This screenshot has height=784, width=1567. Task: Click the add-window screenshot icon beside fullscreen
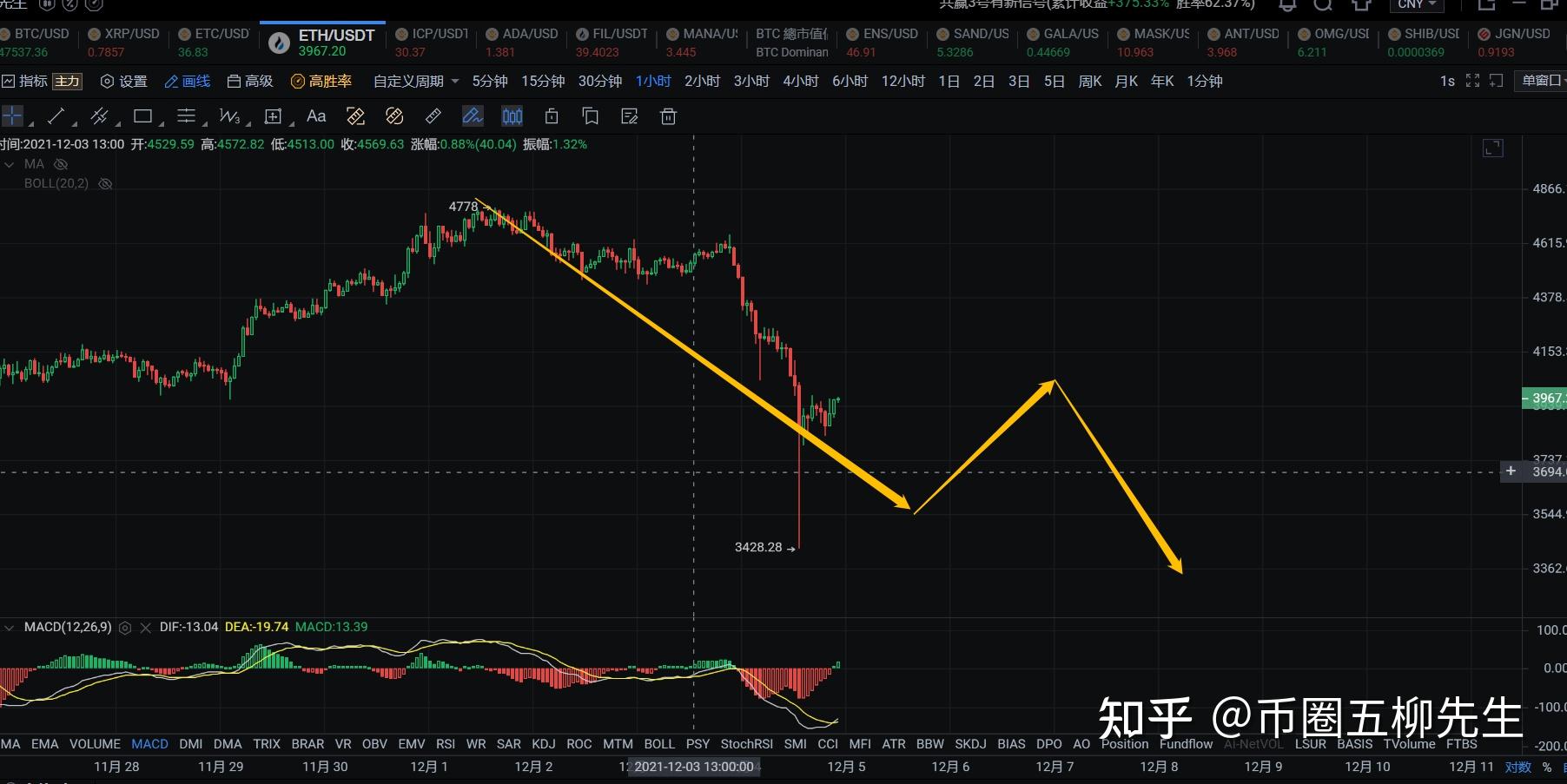click(x=1497, y=81)
